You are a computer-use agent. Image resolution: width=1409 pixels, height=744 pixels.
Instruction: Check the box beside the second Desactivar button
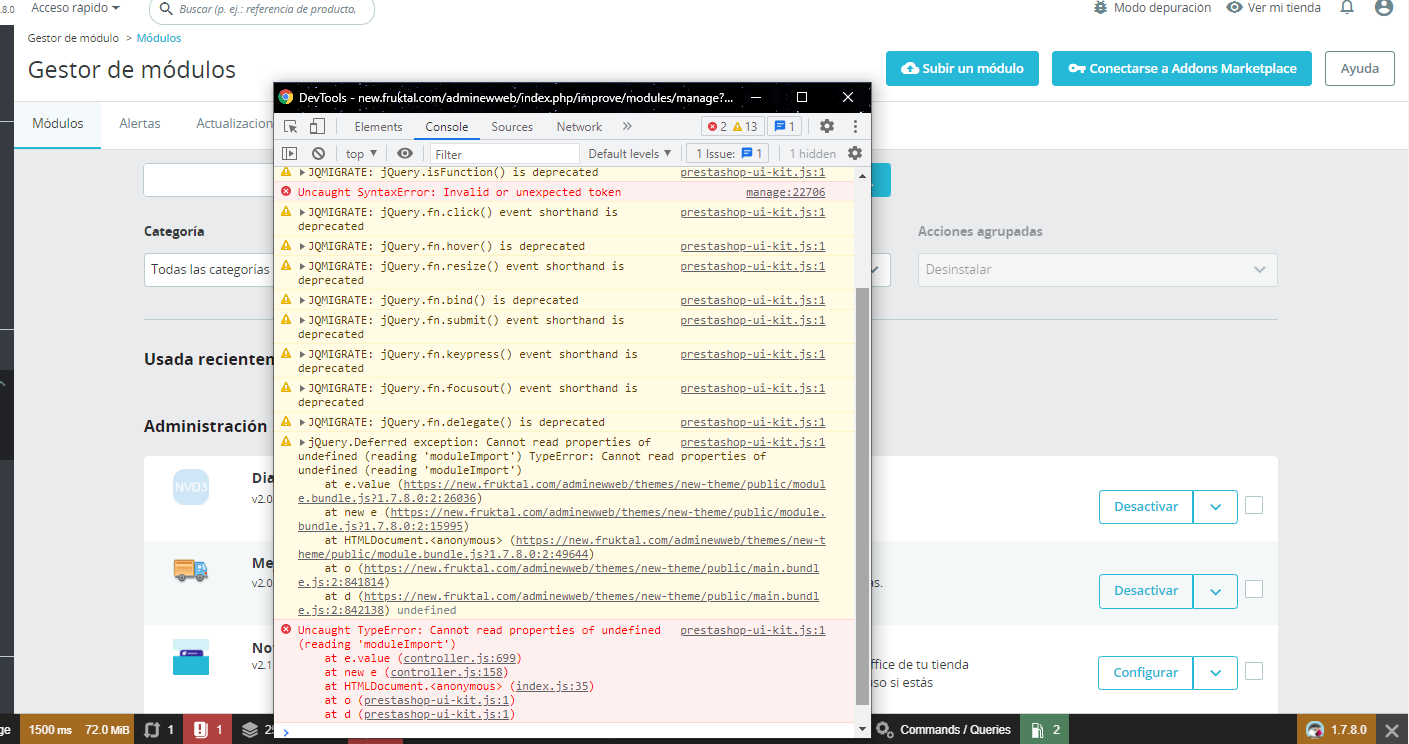pos(1254,590)
